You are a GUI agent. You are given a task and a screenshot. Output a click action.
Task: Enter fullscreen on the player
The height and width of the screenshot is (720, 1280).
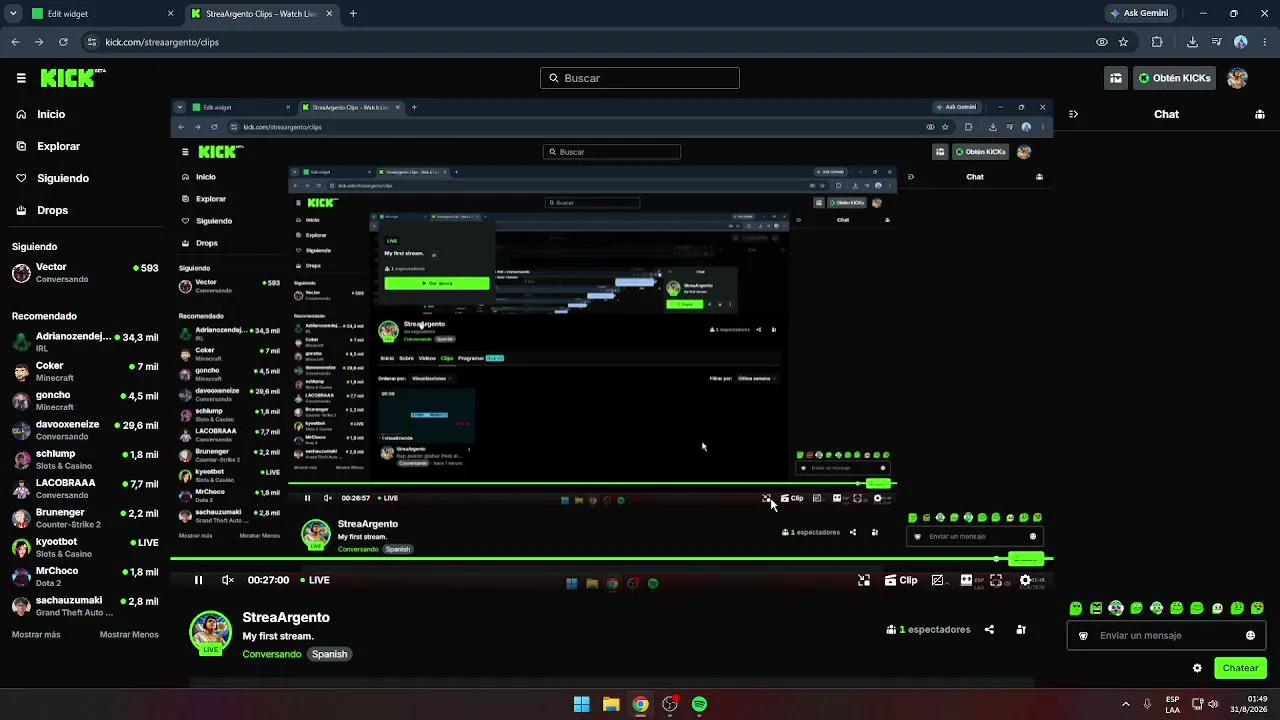pos(996,580)
